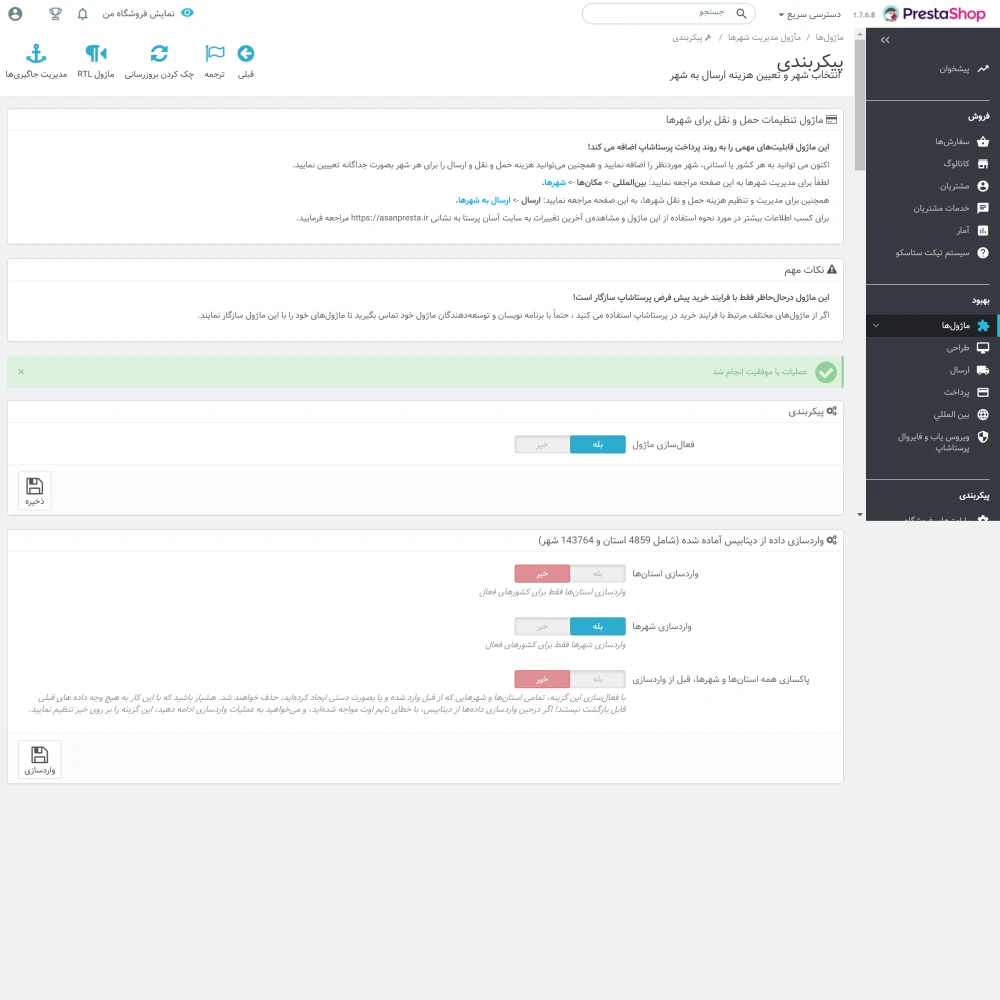Click the 'واردسازی استان‌ها فقط برای کشورهای فعال' hint
1000x1000 pixels.
click(552, 592)
